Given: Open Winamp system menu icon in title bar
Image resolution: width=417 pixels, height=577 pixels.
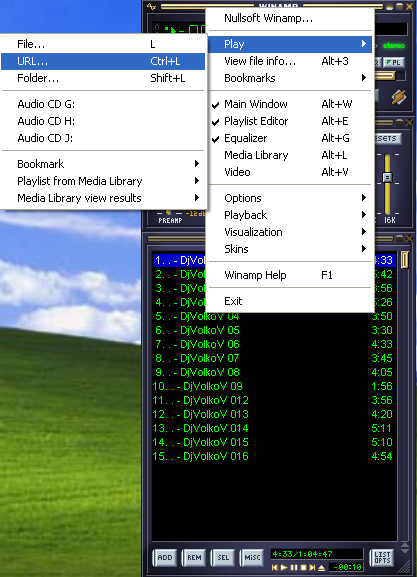Looking at the screenshot, I should (151, 7).
